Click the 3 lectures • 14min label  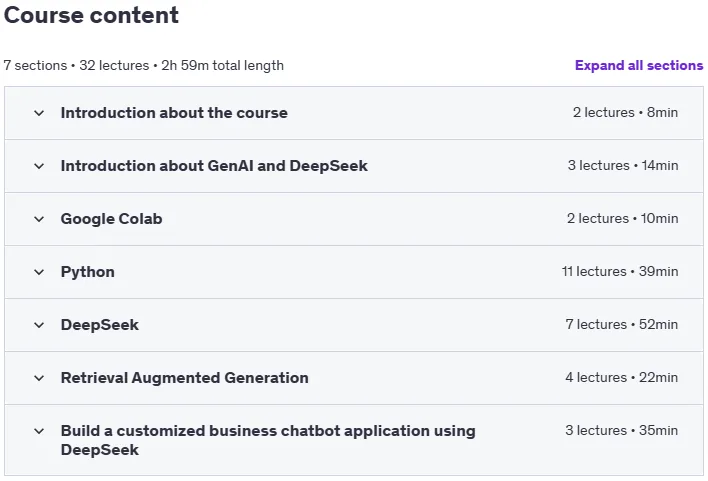pos(623,165)
